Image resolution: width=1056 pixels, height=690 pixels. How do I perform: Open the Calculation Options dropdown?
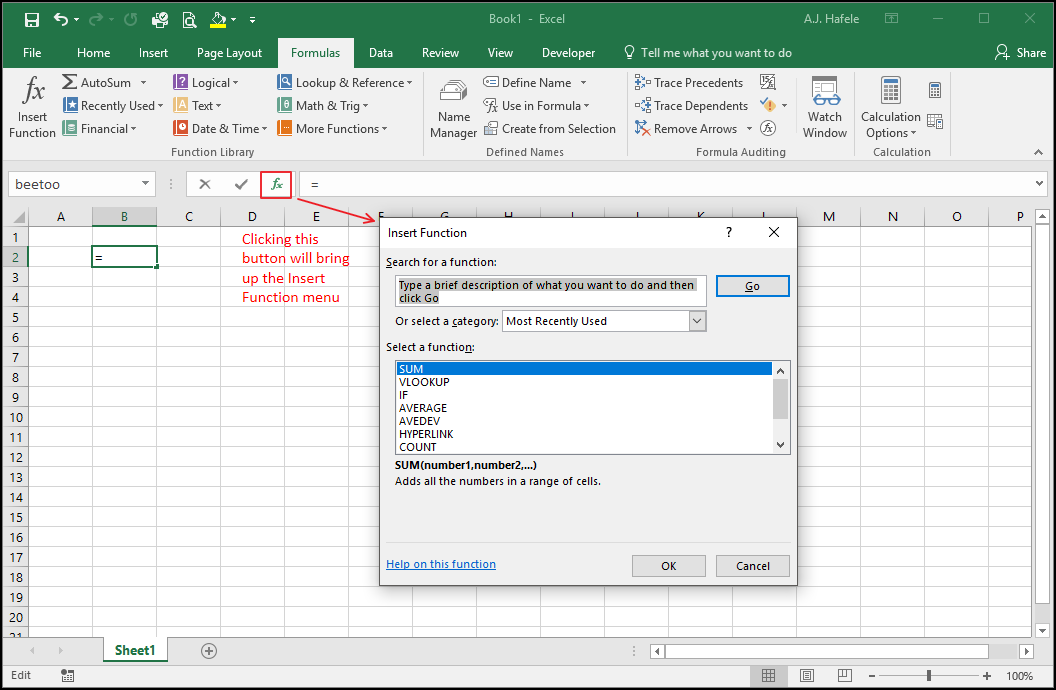pyautogui.click(x=891, y=108)
